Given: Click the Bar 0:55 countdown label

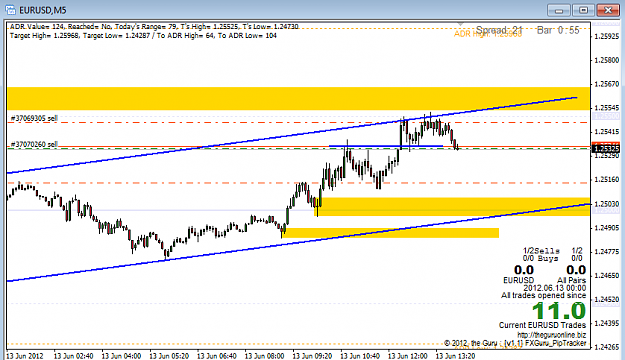Looking at the screenshot, I should pos(558,30).
